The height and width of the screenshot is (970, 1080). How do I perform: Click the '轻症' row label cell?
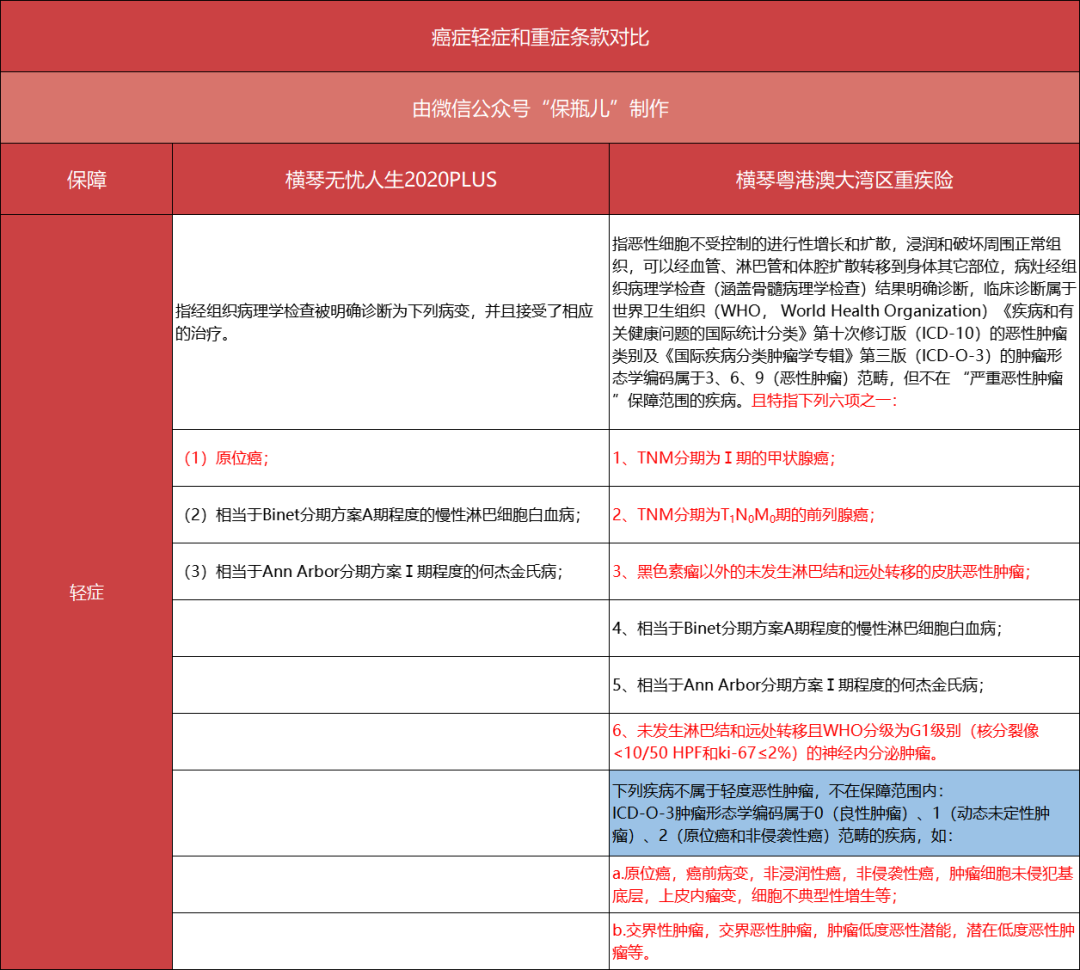87,592
